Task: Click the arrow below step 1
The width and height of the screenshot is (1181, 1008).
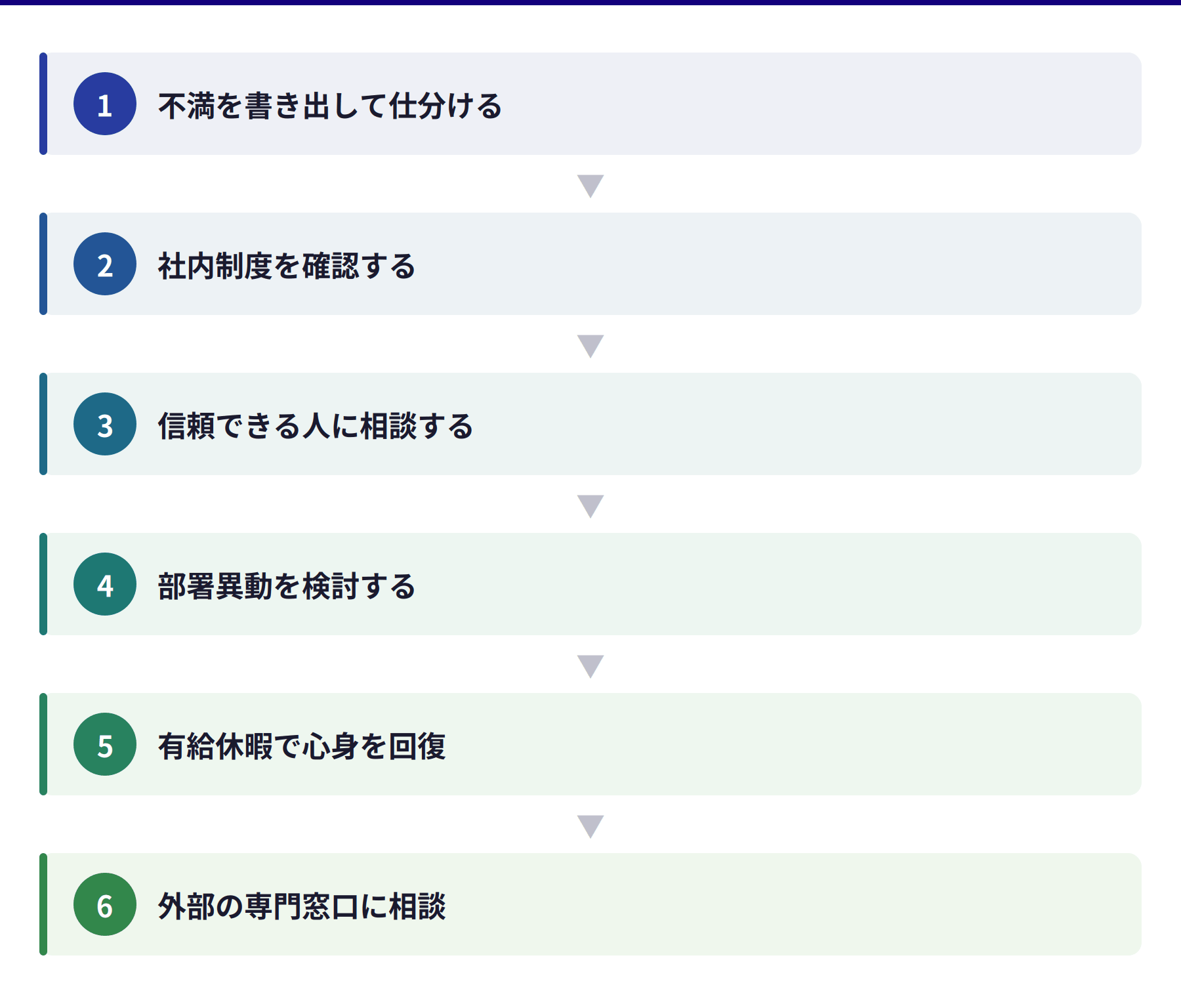Action: point(590,185)
